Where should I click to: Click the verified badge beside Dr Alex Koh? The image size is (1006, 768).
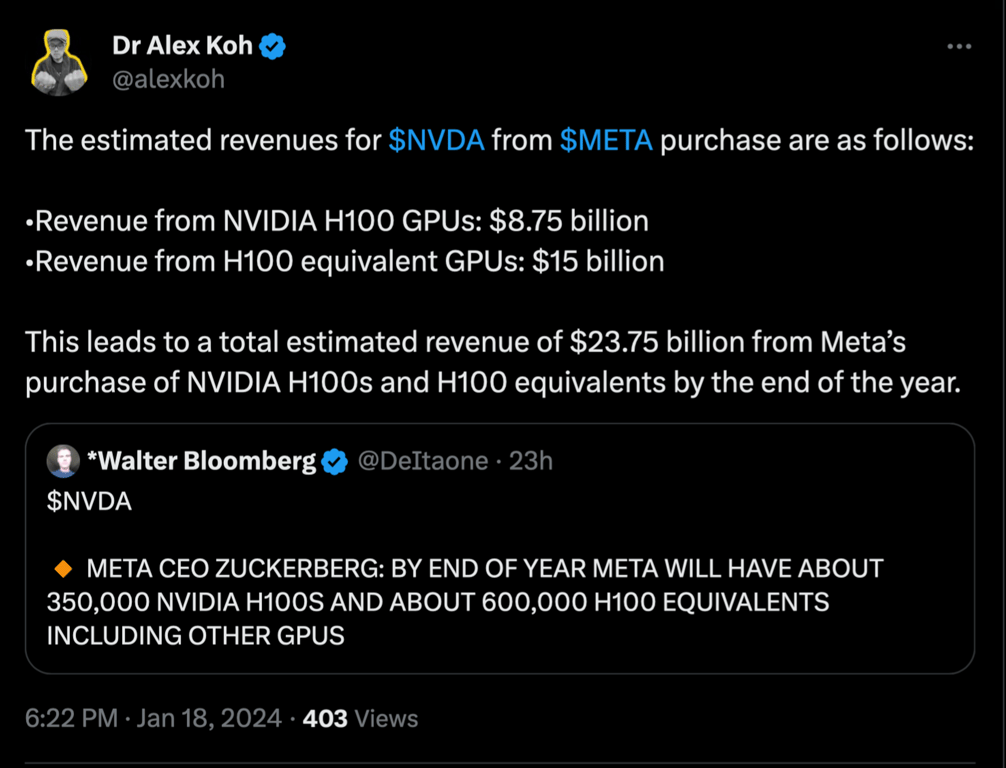tap(273, 46)
